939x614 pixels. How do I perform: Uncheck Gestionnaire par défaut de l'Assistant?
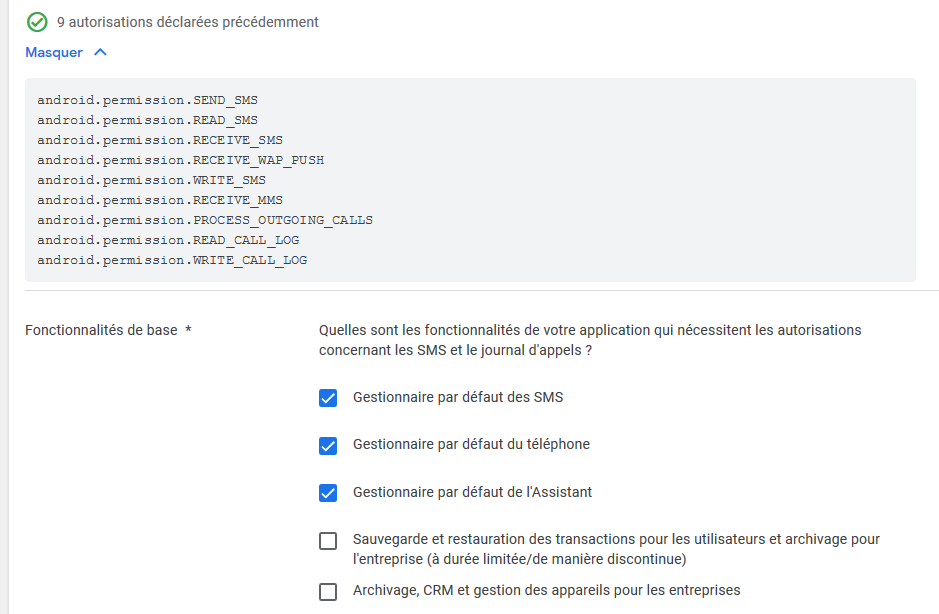coord(328,493)
